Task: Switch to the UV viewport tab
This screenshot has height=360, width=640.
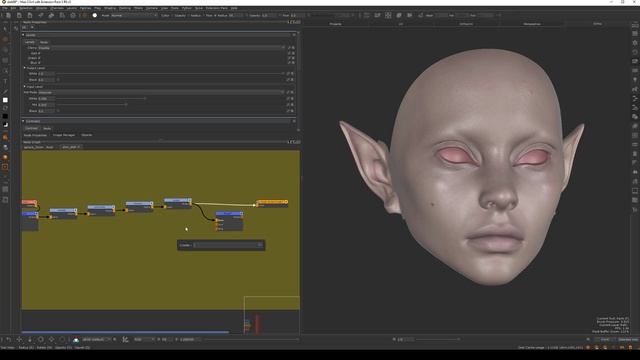Action: tap(400, 24)
